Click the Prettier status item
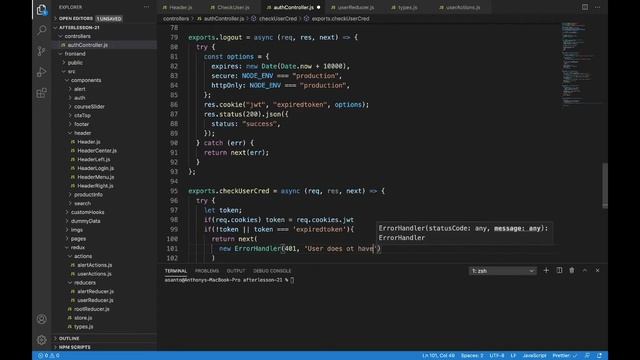Image resolution: width=640 pixels, height=360 pixels. coord(564,356)
